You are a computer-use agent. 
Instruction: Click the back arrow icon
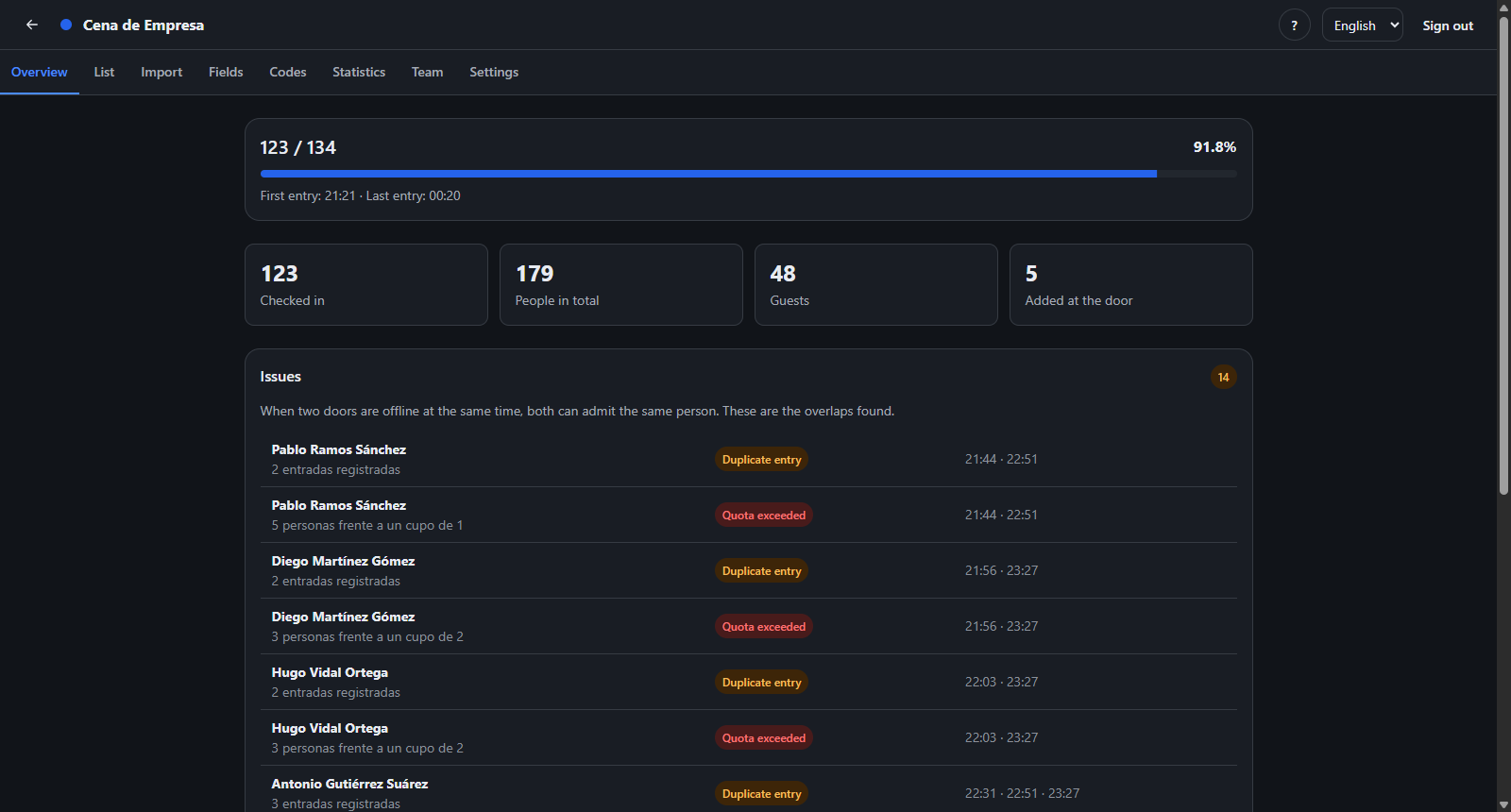(32, 25)
